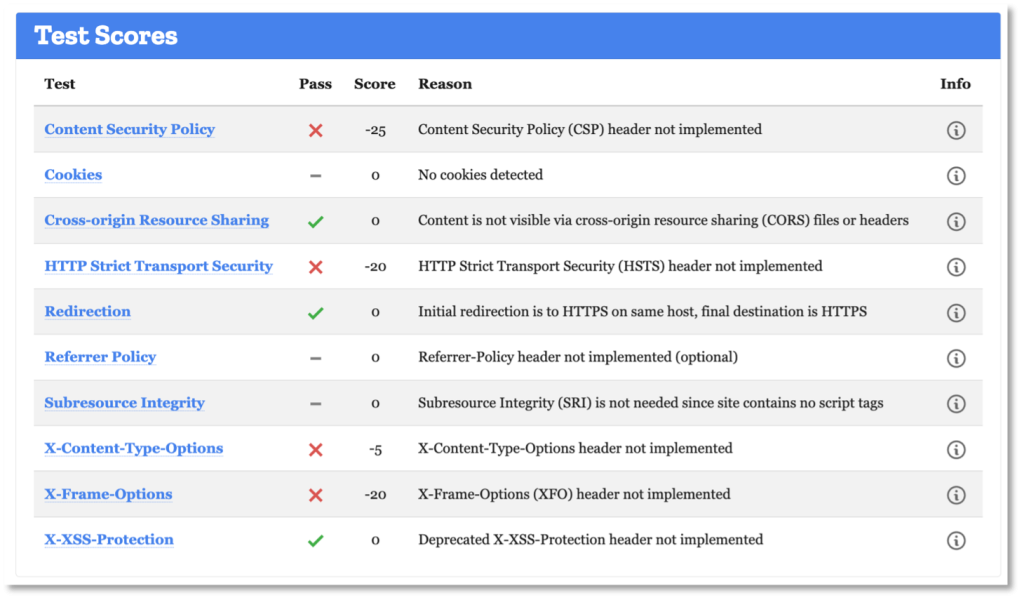The image size is (1024, 600).
Task: Open the Content Security Policy test link
Action: click(129, 129)
